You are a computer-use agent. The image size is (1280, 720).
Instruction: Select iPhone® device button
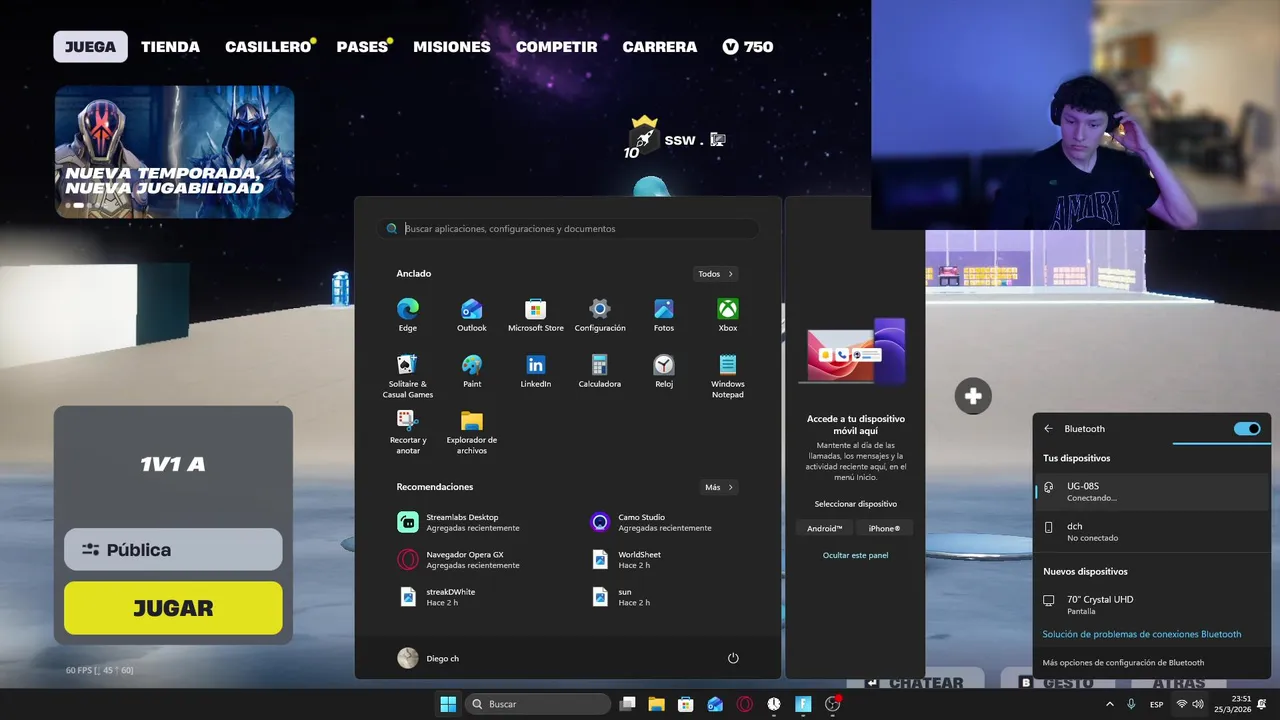884,529
